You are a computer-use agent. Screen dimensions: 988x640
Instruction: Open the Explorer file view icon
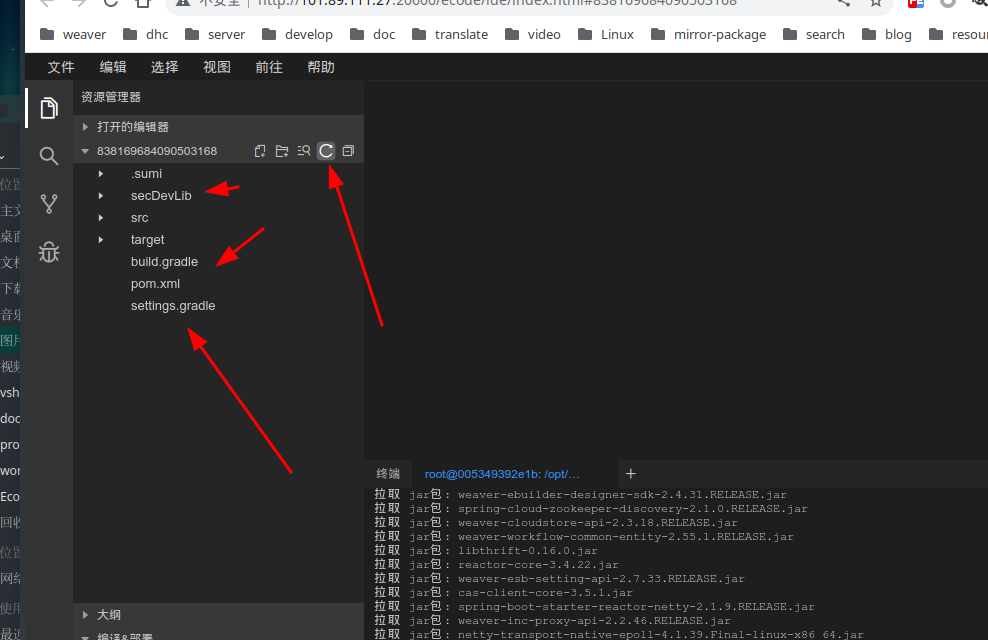(x=49, y=108)
